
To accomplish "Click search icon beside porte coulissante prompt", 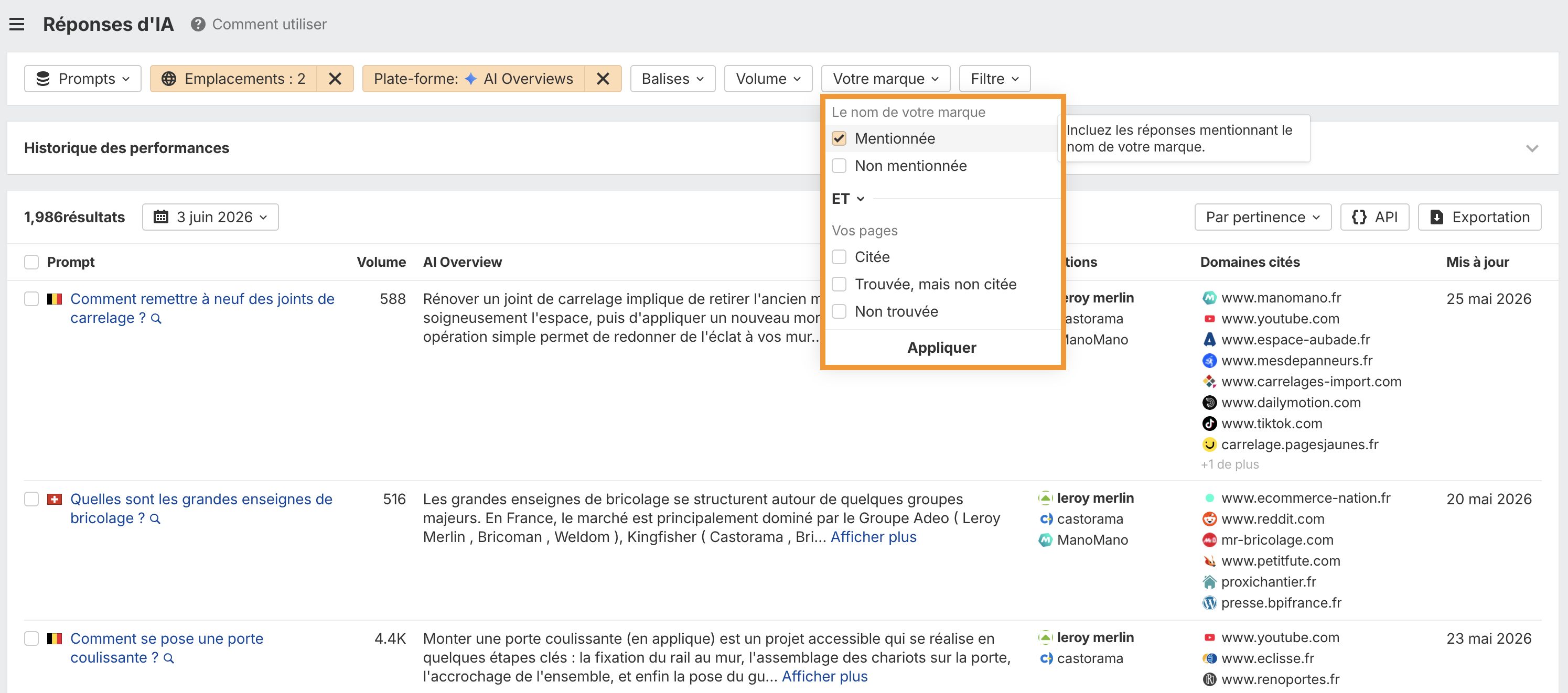I will tap(169, 658).
